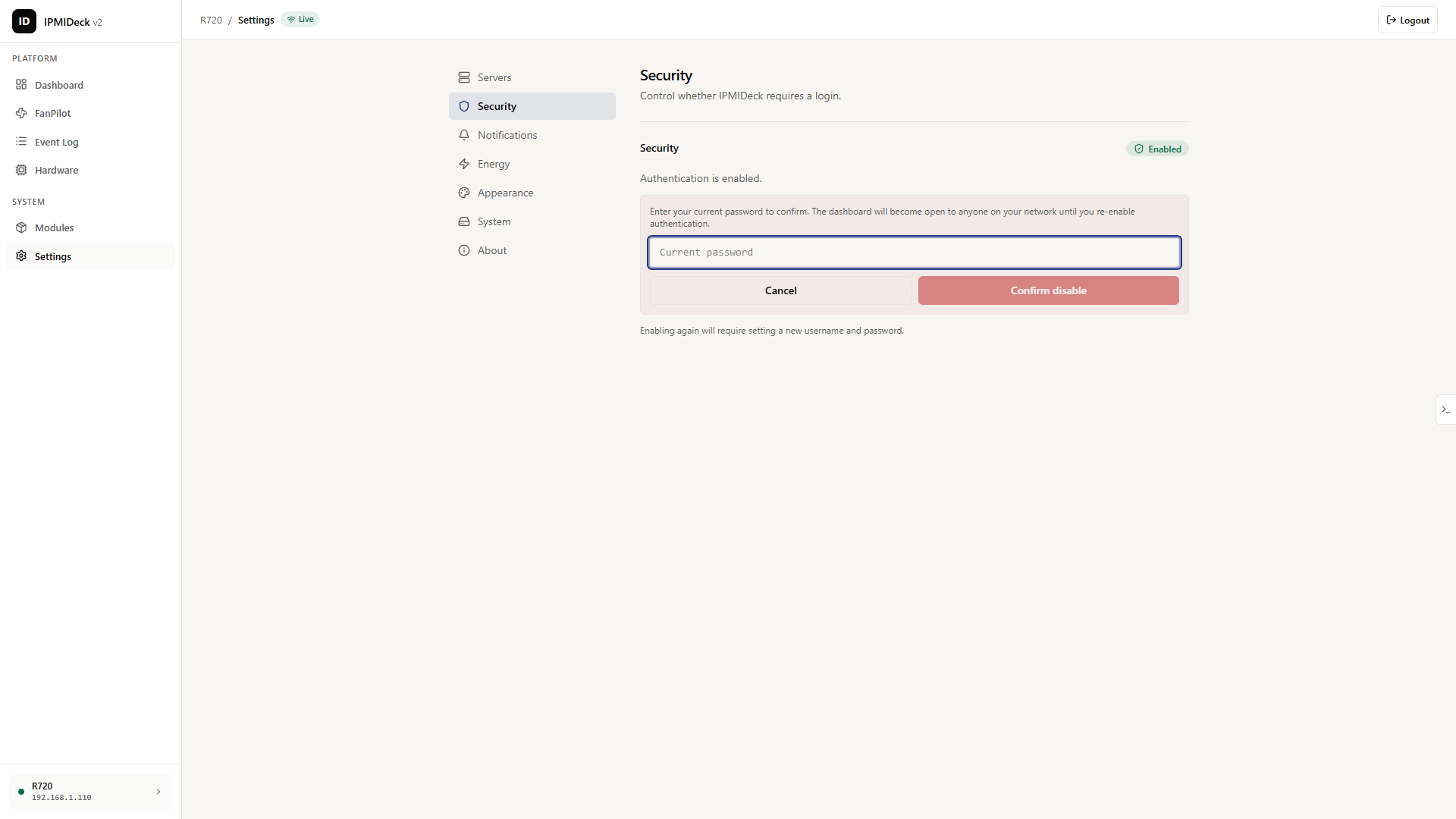Go to Modules in the sidebar
1456x819 pixels.
click(x=90, y=227)
